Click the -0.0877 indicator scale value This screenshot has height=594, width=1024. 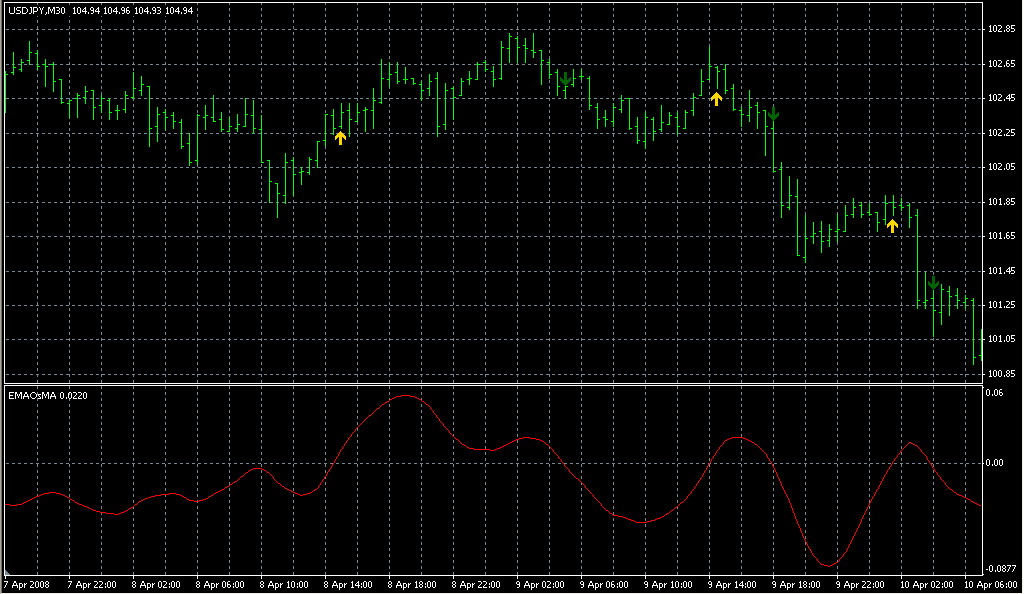click(1002, 568)
